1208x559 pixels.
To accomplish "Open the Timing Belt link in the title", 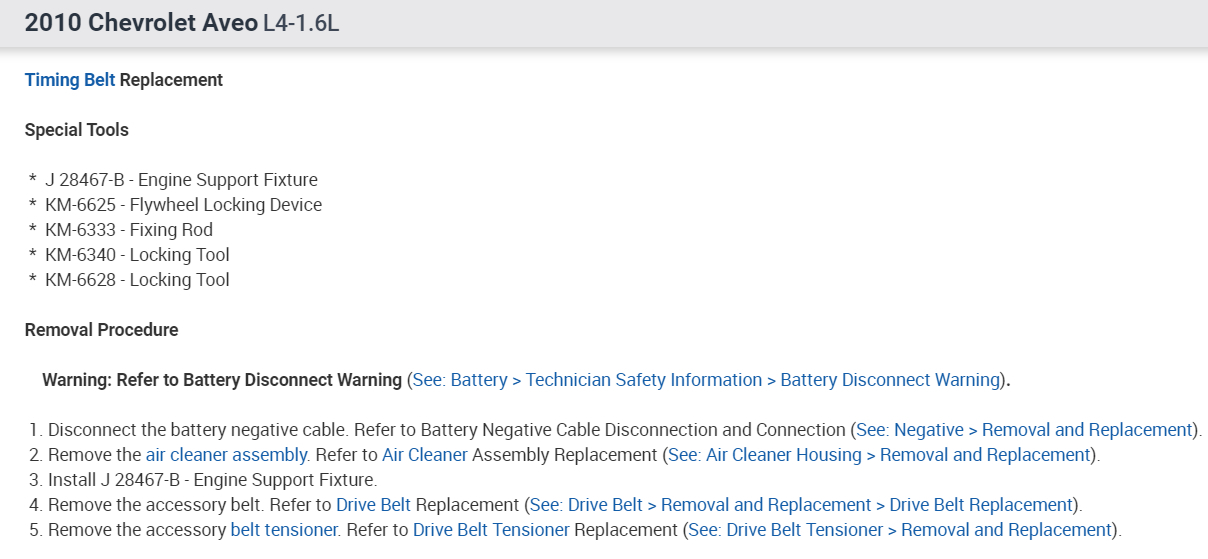I will click(x=70, y=80).
